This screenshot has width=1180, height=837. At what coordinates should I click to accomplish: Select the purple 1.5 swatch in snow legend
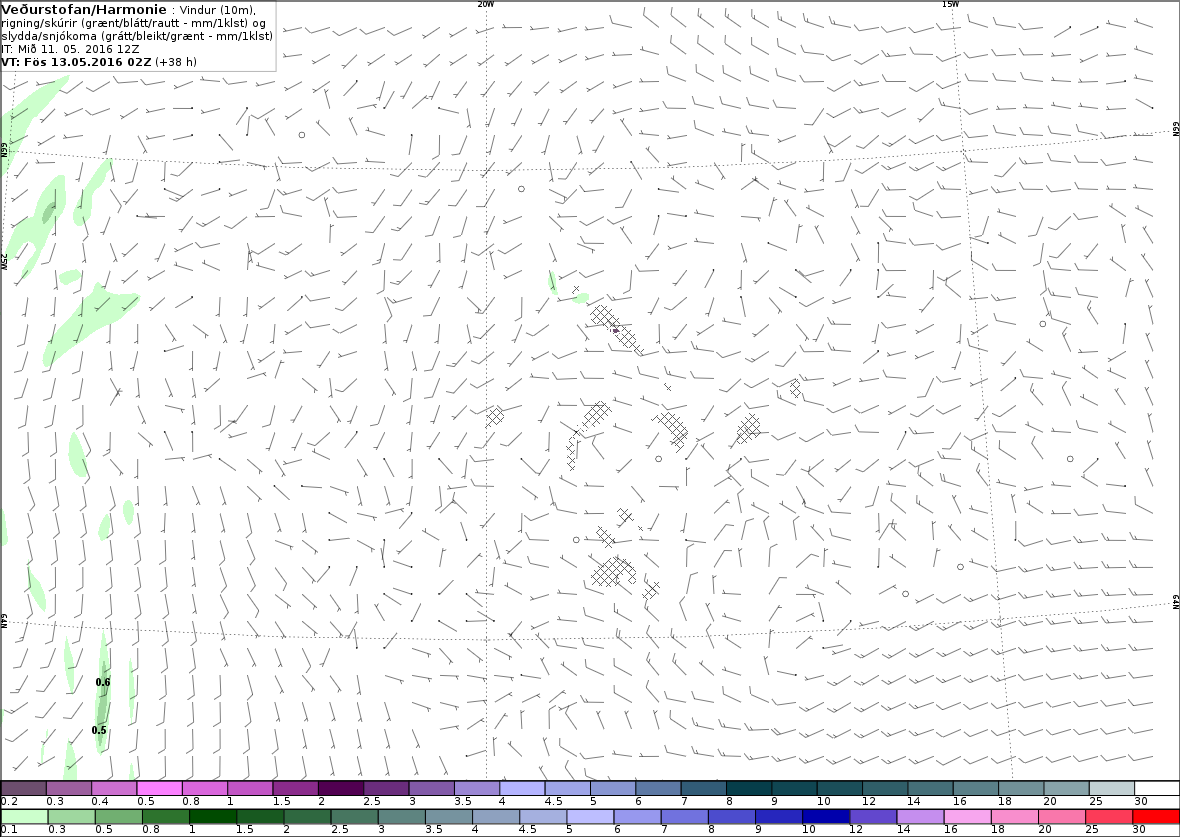(296, 788)
